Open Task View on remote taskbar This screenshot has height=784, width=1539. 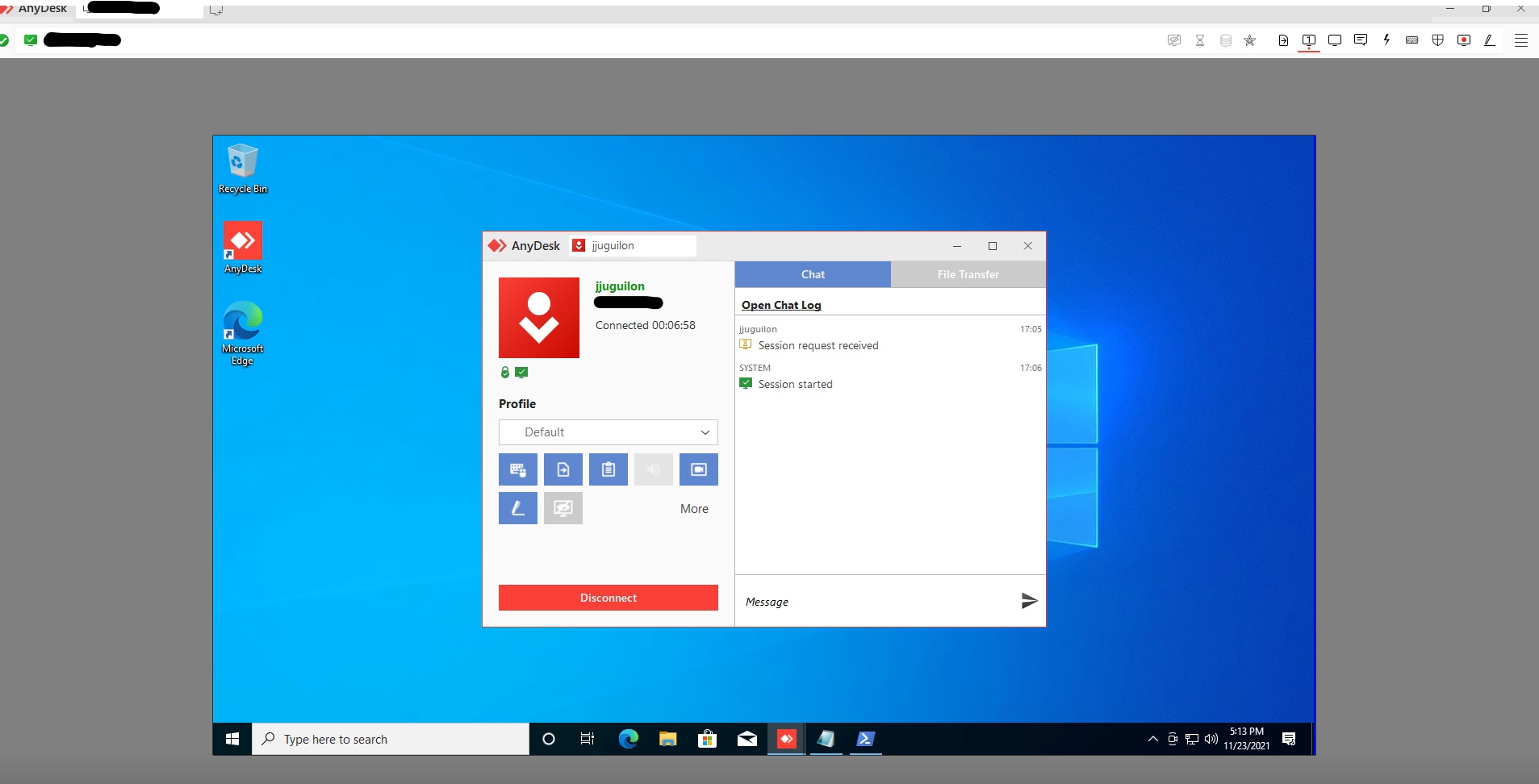point(588,739)
